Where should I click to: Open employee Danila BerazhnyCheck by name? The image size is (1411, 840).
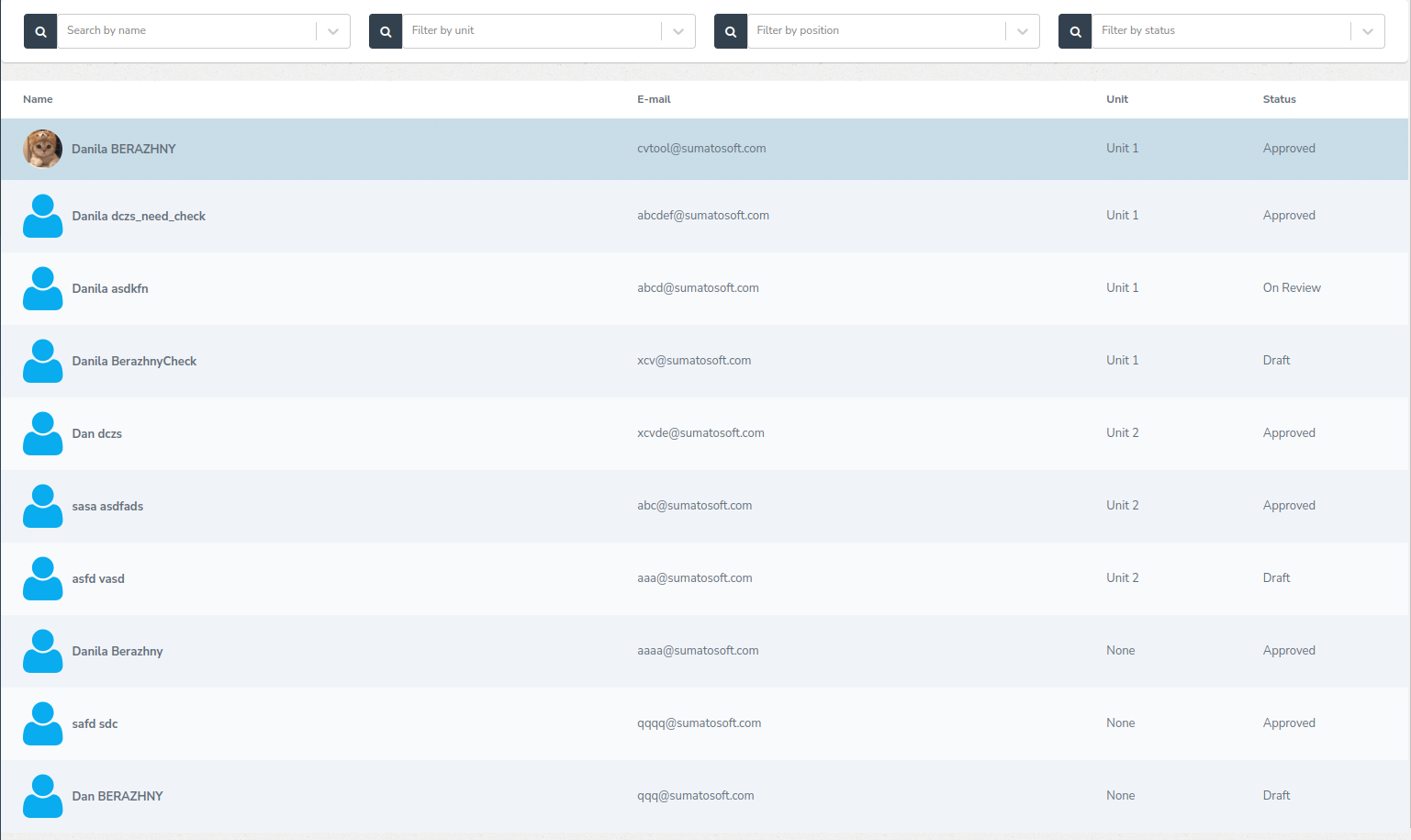coord(134,361)
